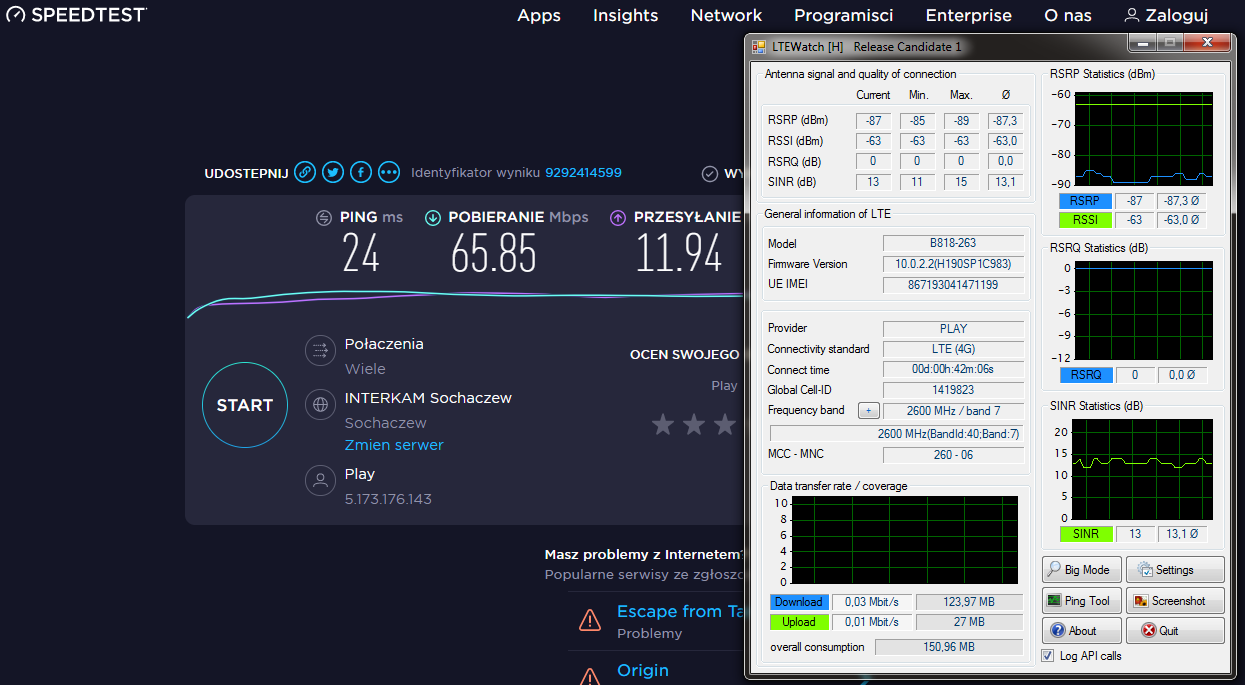Click the green Upload label
This screenshot has width=1245, height=685.
coord(799,622)
